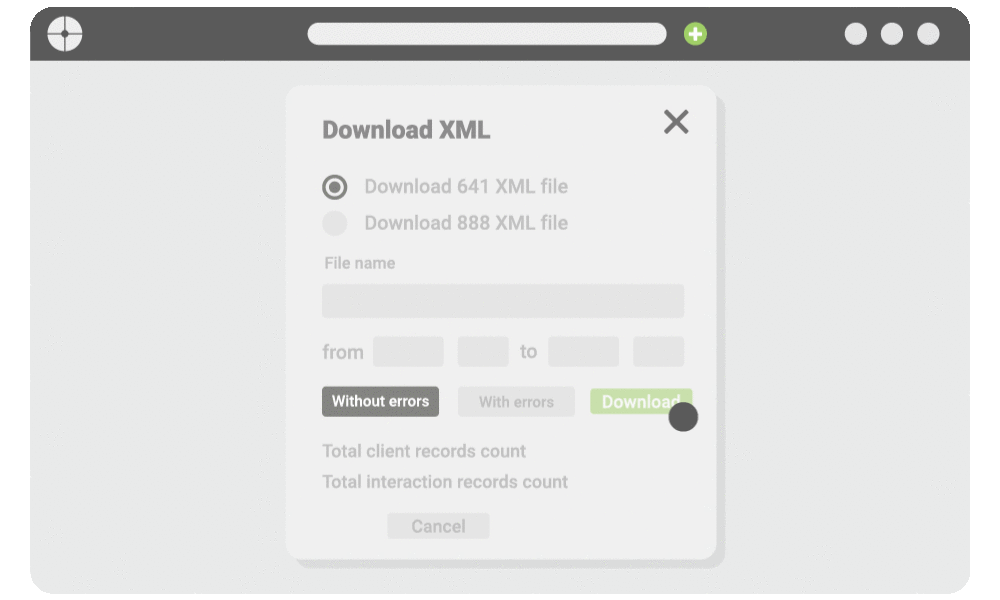Click the Download 641 XML file label

(466, 186)
